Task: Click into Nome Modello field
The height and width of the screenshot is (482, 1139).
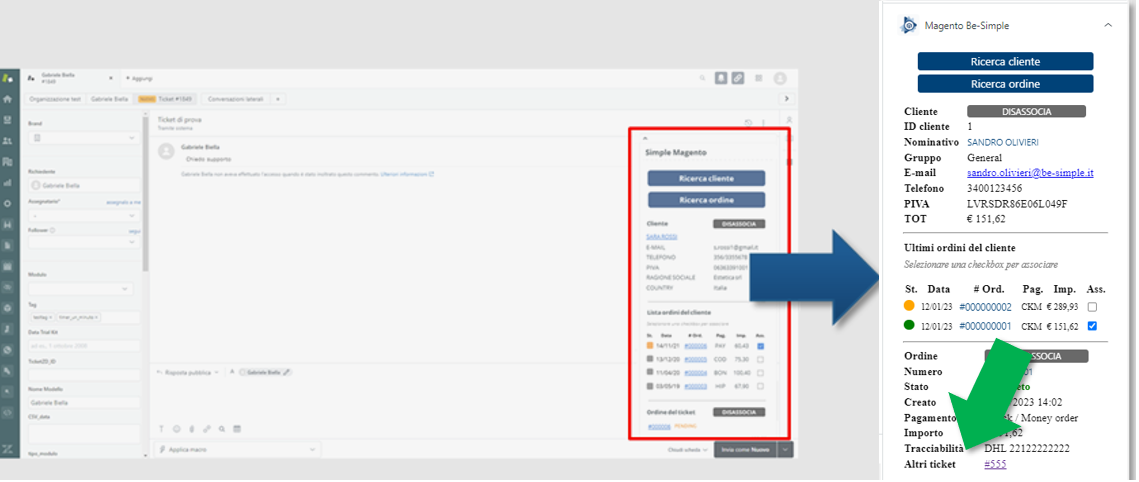Action: [84, 402]
